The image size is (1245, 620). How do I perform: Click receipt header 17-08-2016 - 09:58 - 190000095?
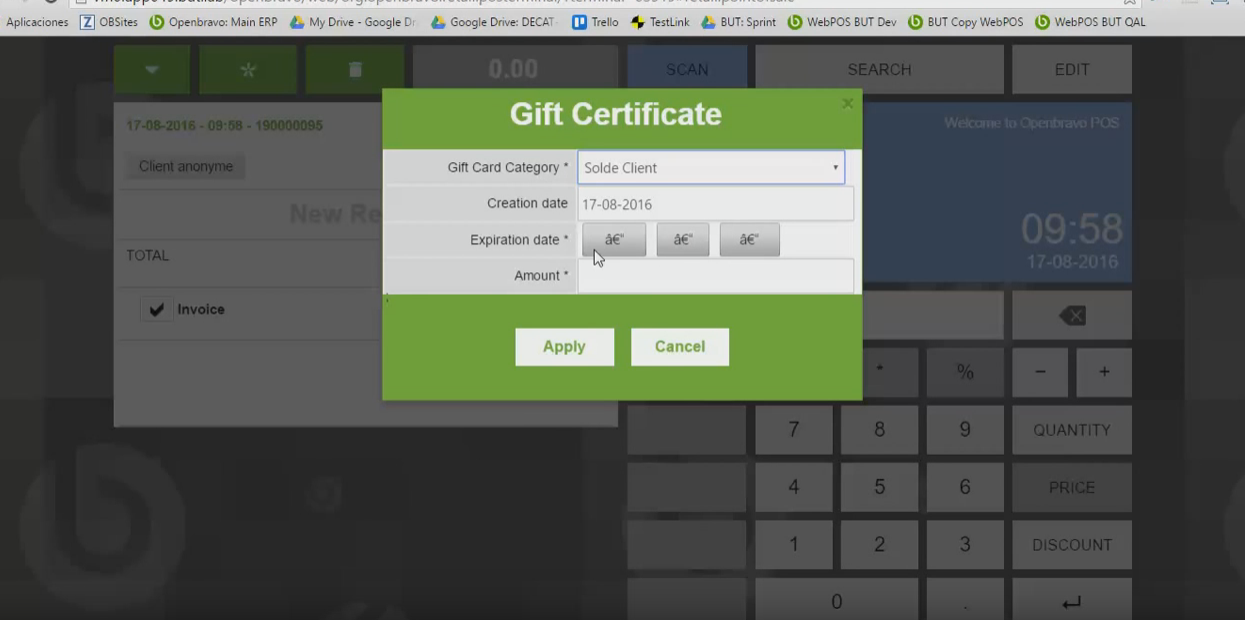tap(224, 126)
